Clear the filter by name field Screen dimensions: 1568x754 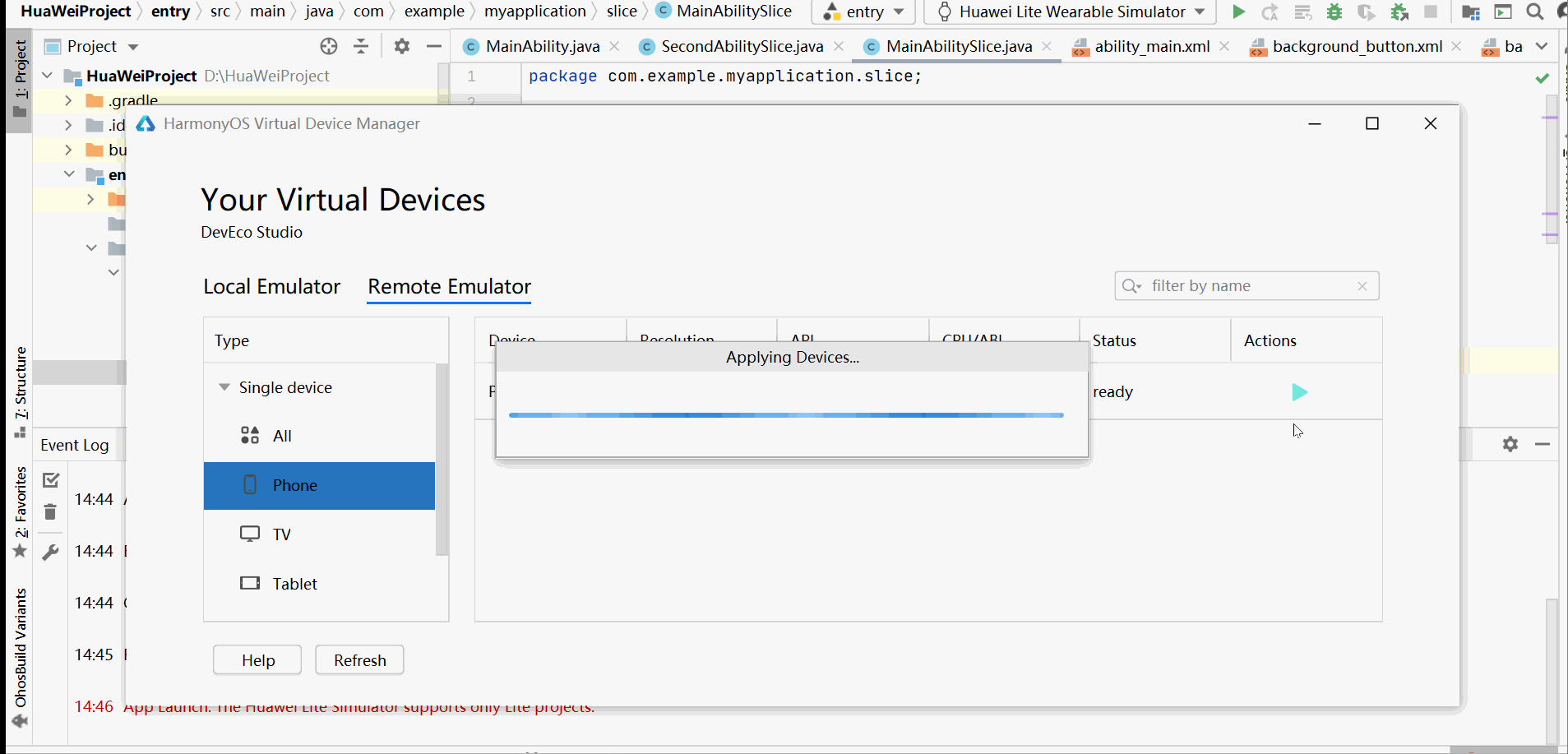(x=1362, y=286)
